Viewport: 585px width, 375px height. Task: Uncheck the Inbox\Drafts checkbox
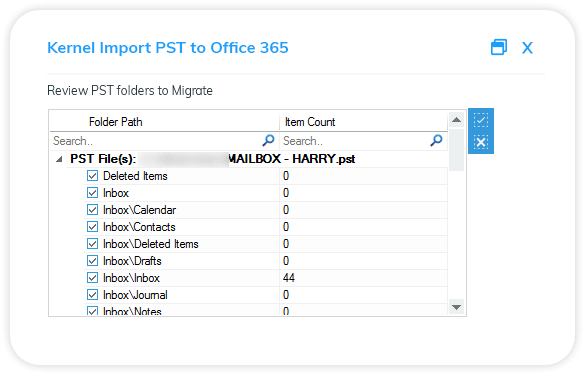(x=92, y=261)
